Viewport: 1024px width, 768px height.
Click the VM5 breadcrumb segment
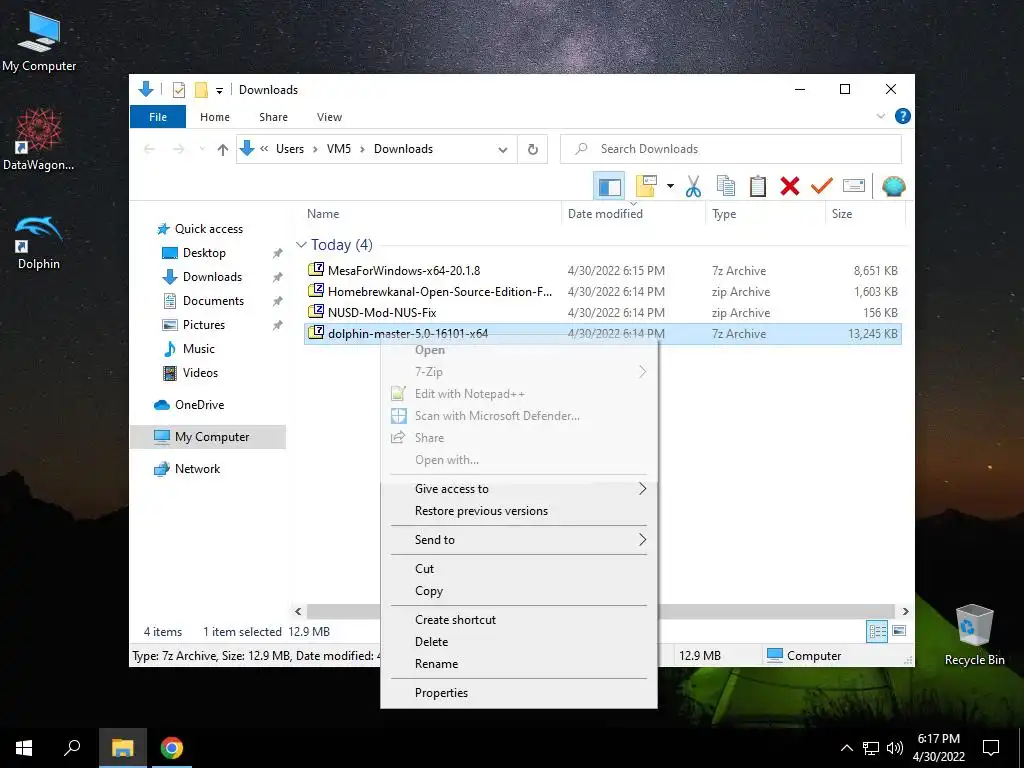click(x=339, y=149)
